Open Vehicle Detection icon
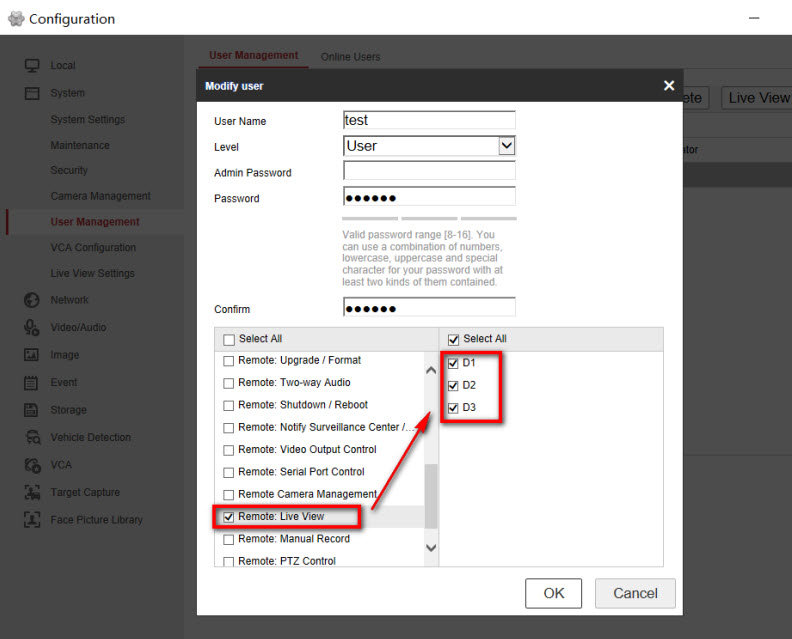The image size is (792, 639). pyautogui.click(x=32, y=437)
